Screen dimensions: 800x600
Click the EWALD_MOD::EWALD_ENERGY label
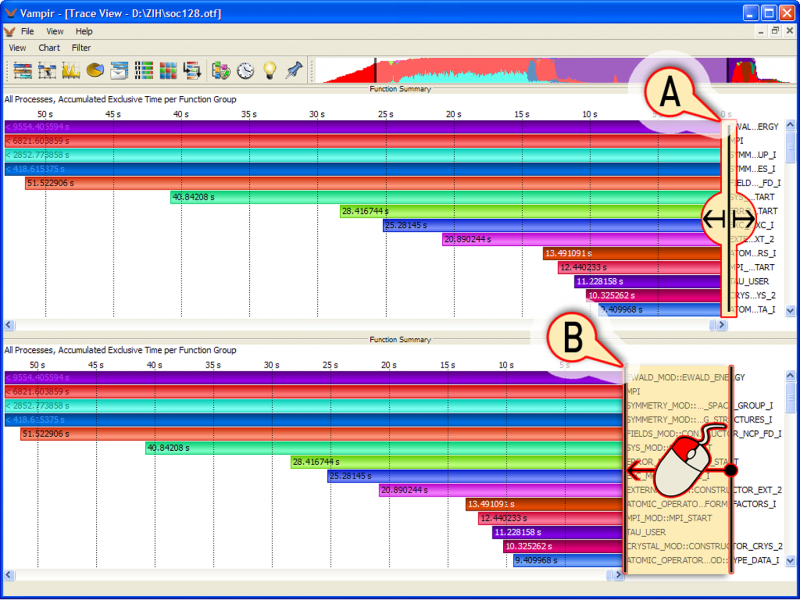tap(686, 378)
